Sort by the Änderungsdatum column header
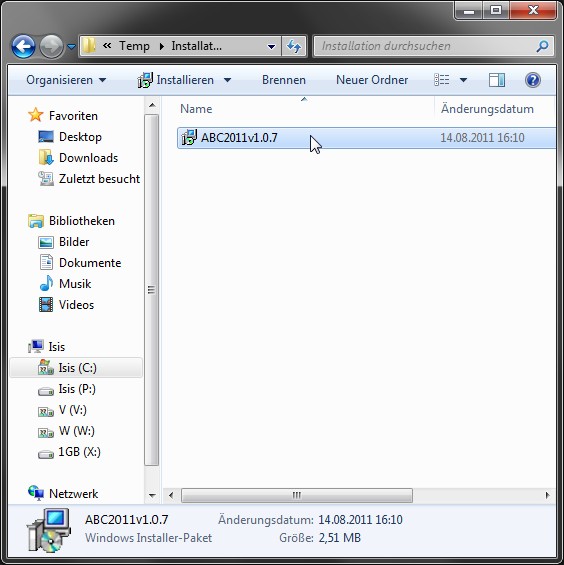Viewport: 564px width, 565px height. [x=487, y=109]
